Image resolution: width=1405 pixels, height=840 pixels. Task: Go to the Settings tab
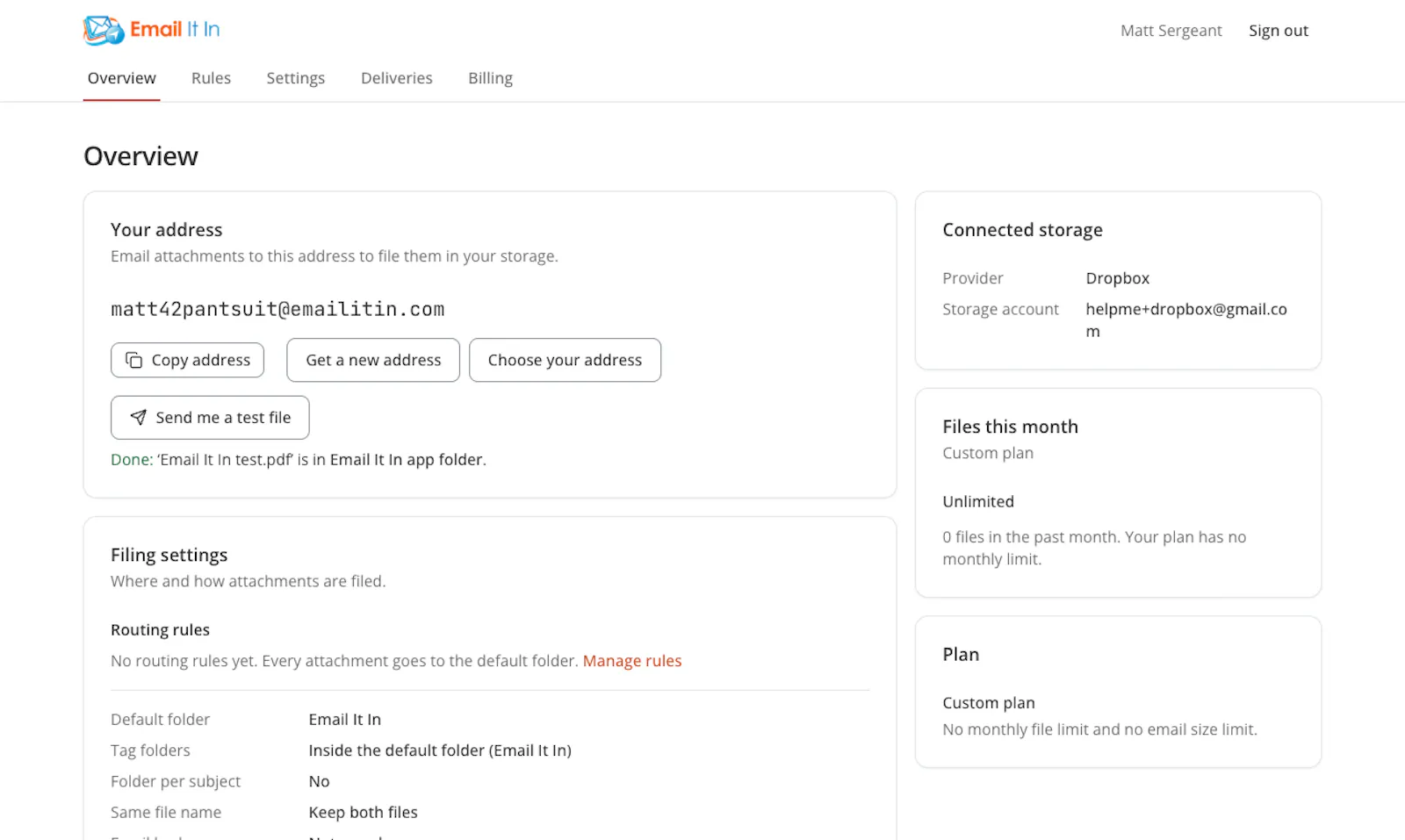coord(296,78)
